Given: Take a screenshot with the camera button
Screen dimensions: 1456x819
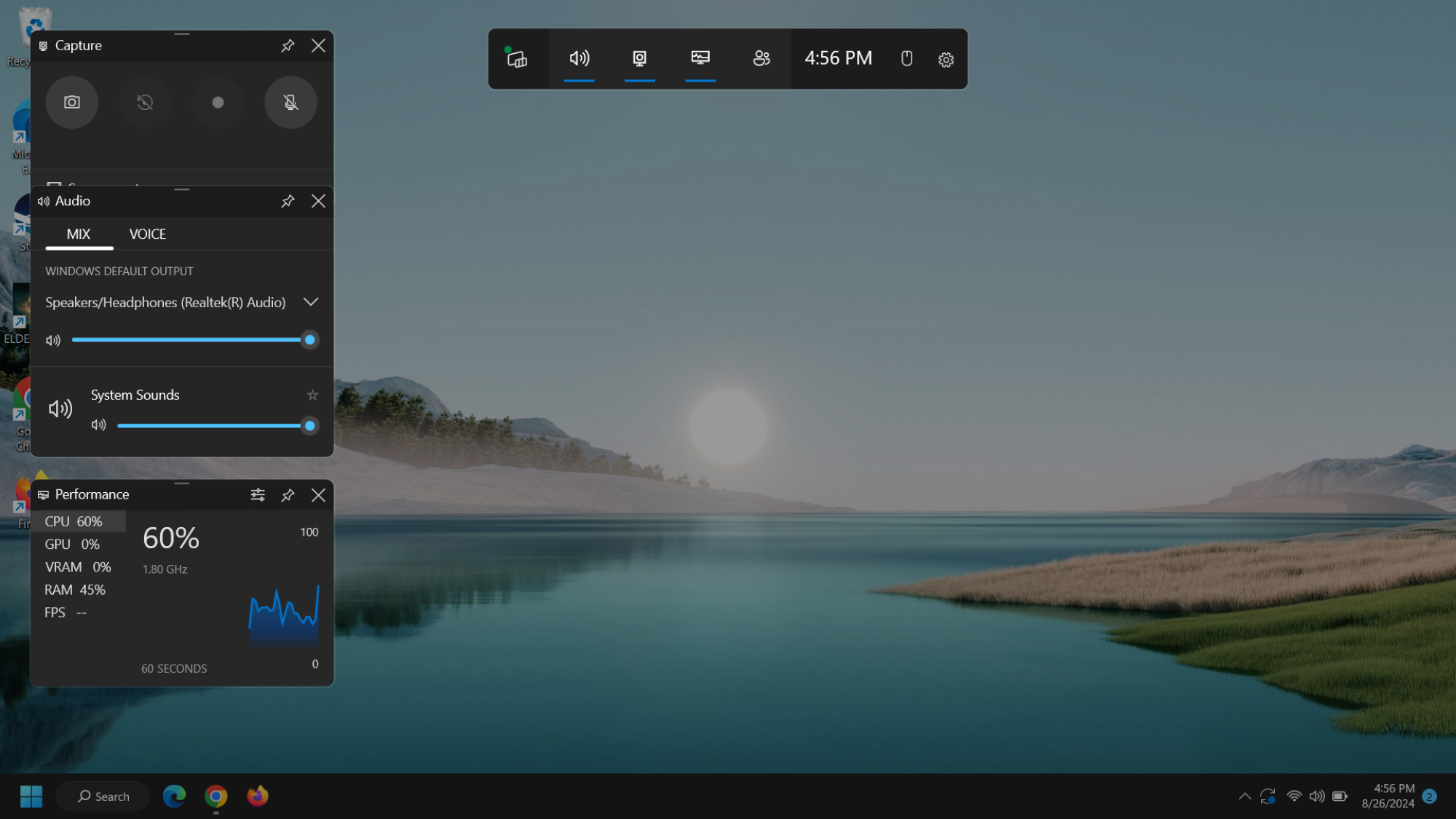Looking at the screenshot, I should (x=71, y=103).
